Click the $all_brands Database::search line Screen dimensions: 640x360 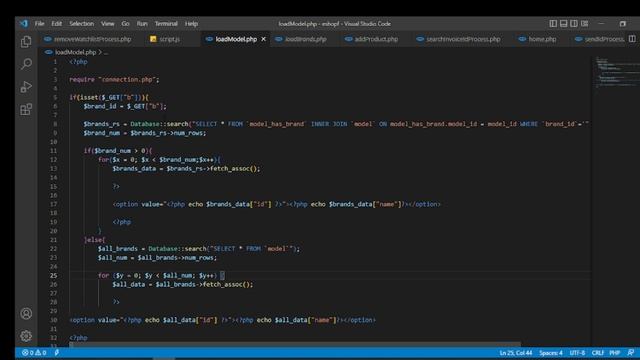coord(199,249)
